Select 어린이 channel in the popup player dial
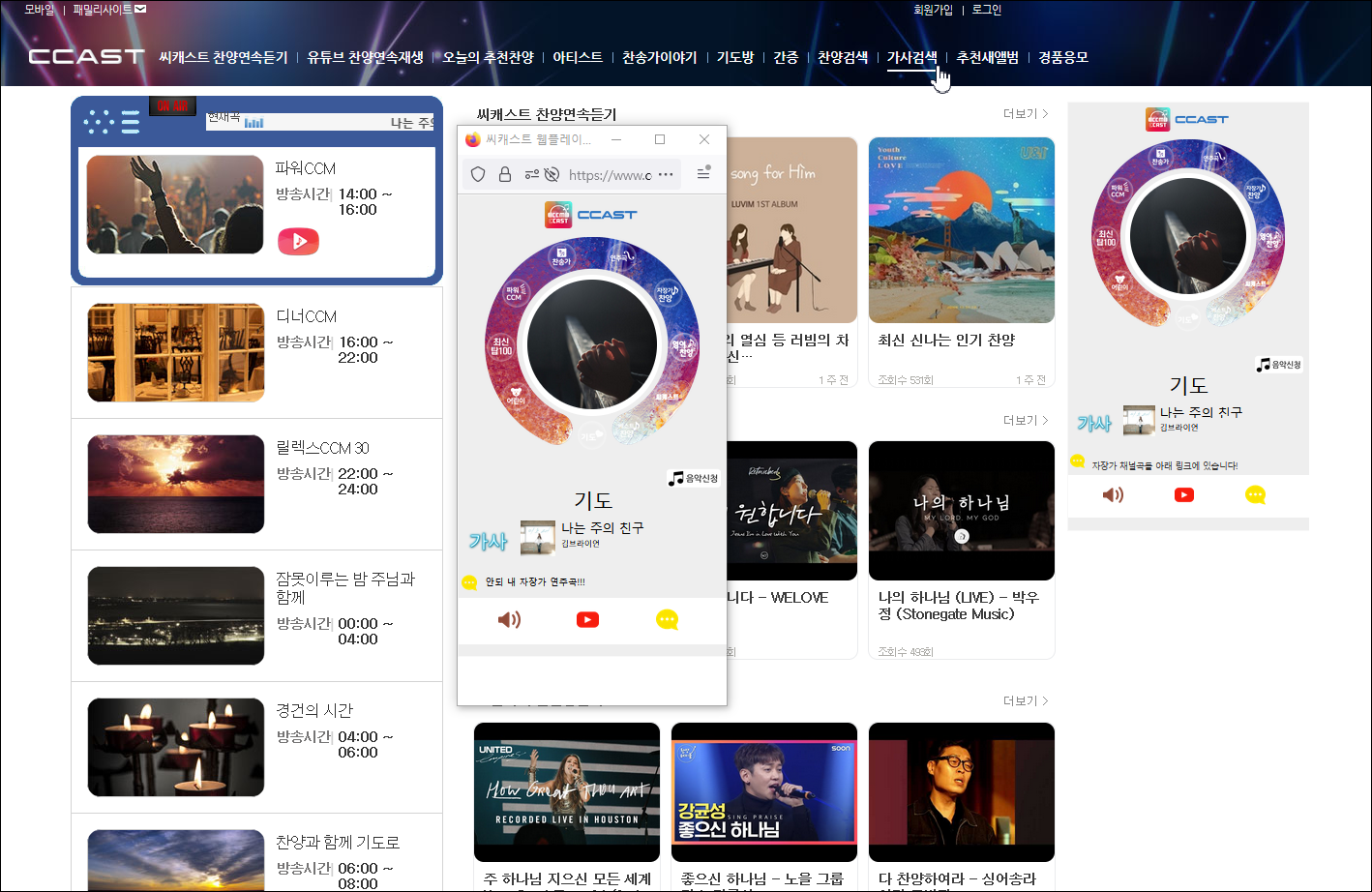The image size is (1372, 892). (516, 396)
